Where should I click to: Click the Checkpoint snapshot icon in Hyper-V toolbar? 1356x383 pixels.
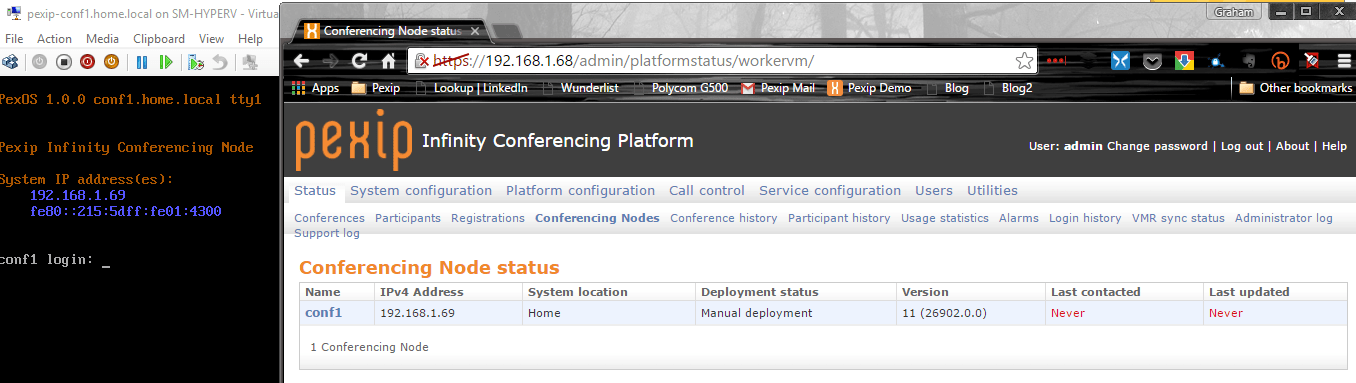click(196, 62)
